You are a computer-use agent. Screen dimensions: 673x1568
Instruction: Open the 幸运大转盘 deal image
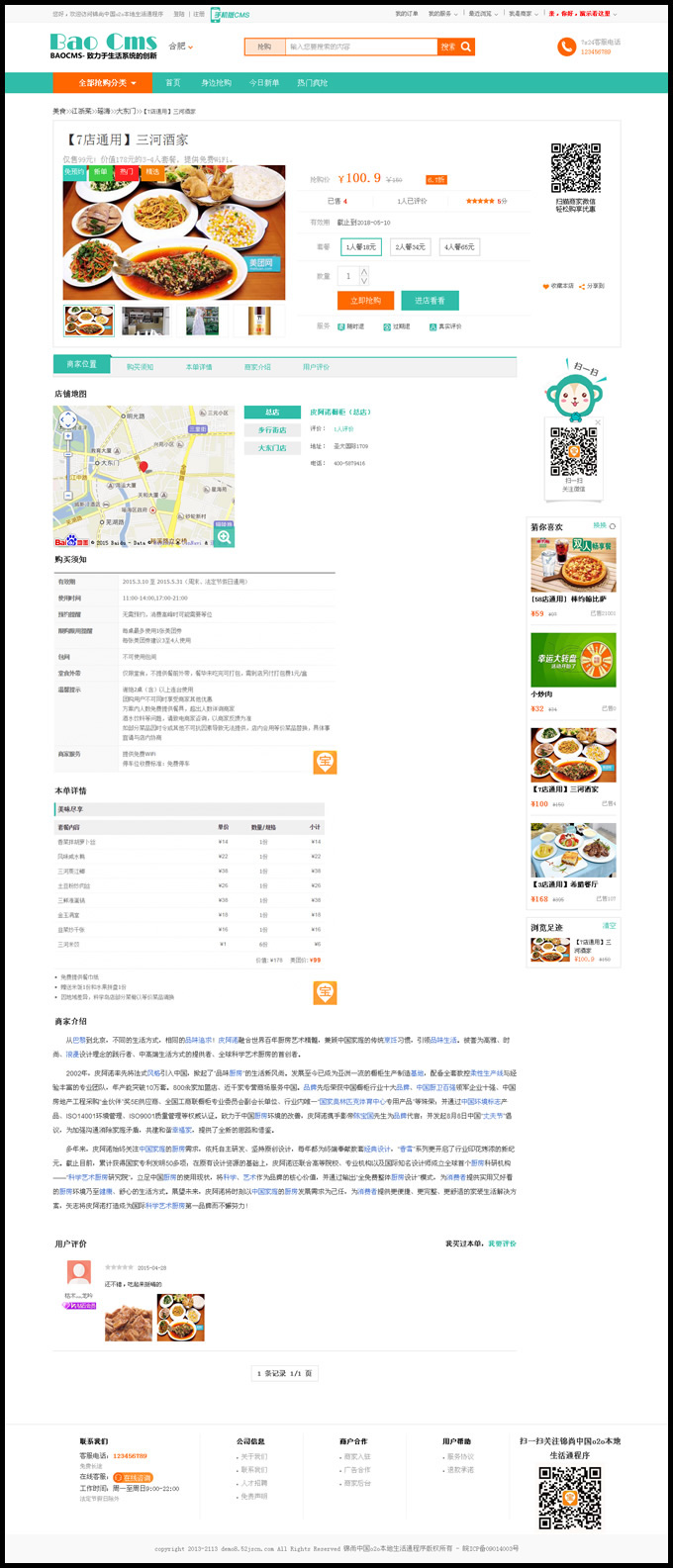[x=573, y=659]
